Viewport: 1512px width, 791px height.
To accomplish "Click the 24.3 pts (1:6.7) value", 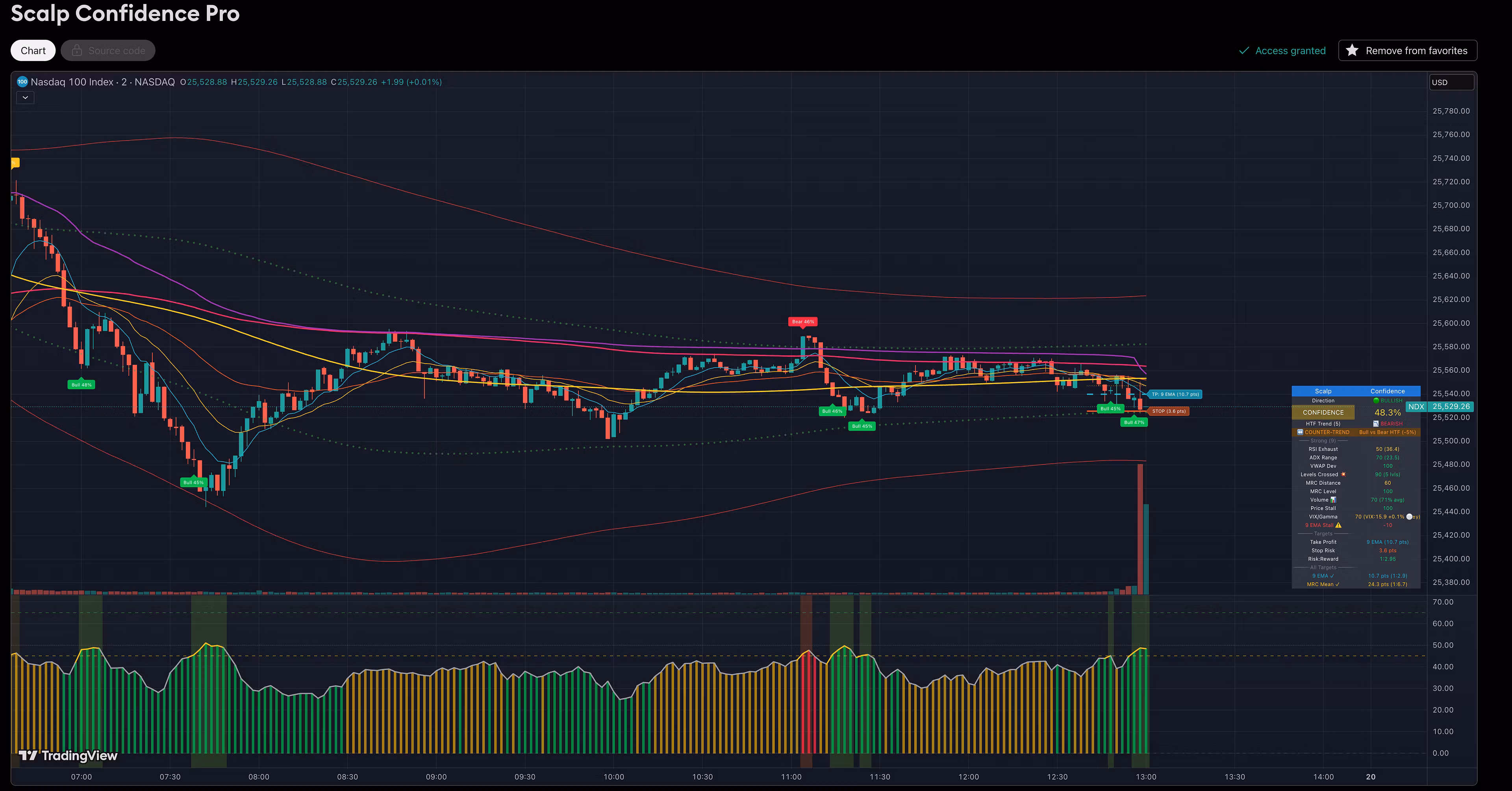I will pyautogui.click(x=1388, y=584).
